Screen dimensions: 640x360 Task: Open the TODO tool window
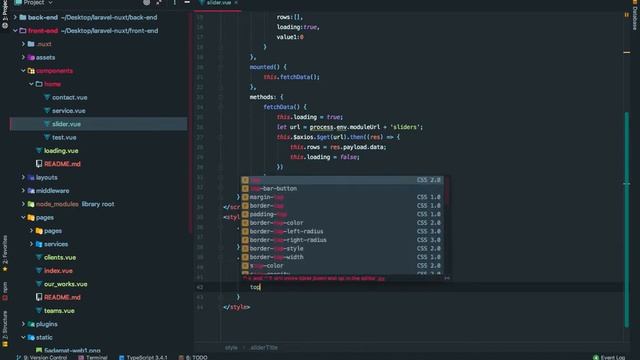193,357
